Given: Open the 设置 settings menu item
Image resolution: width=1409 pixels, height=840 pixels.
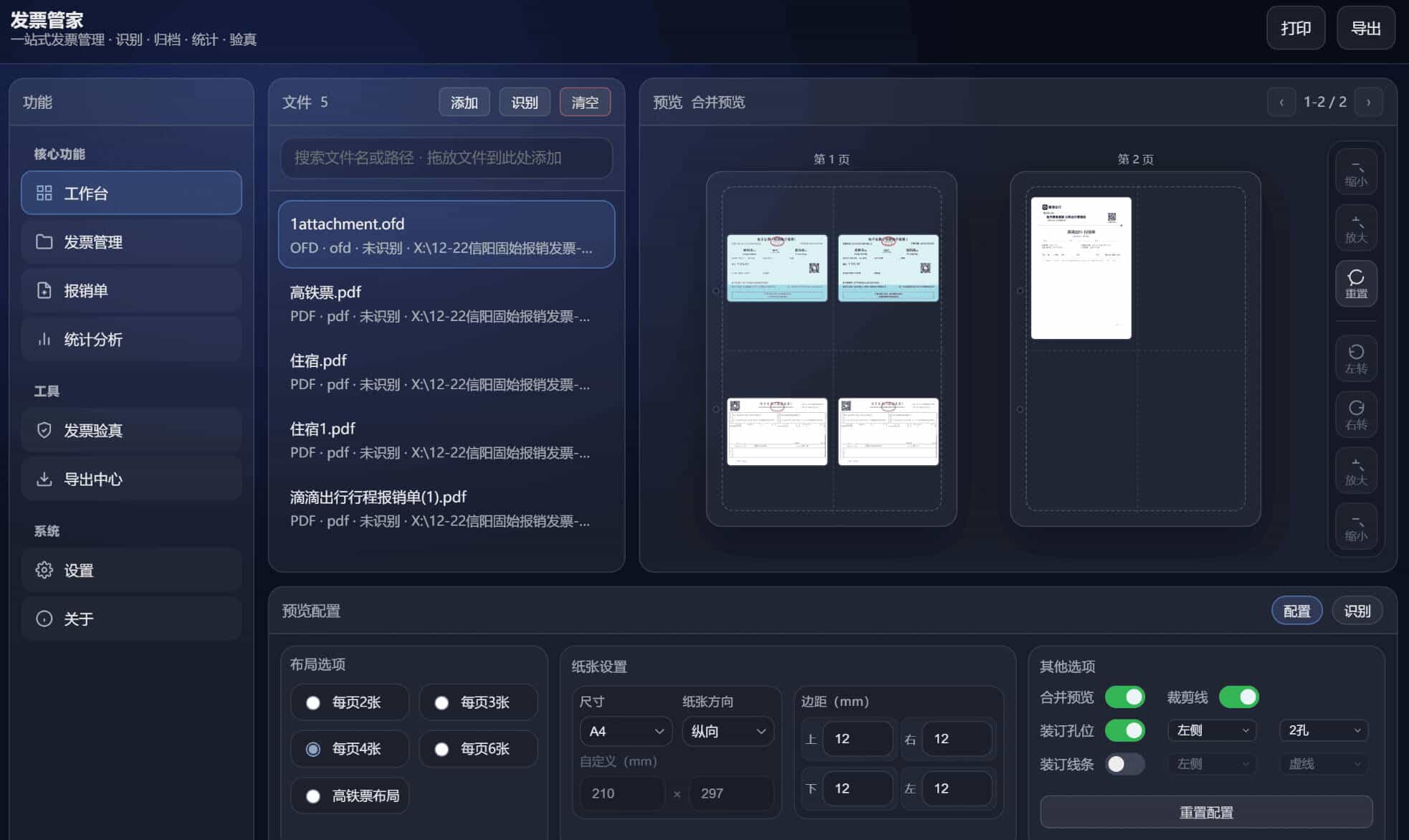Looking at the screenshot, I should [x=77, y=570].
